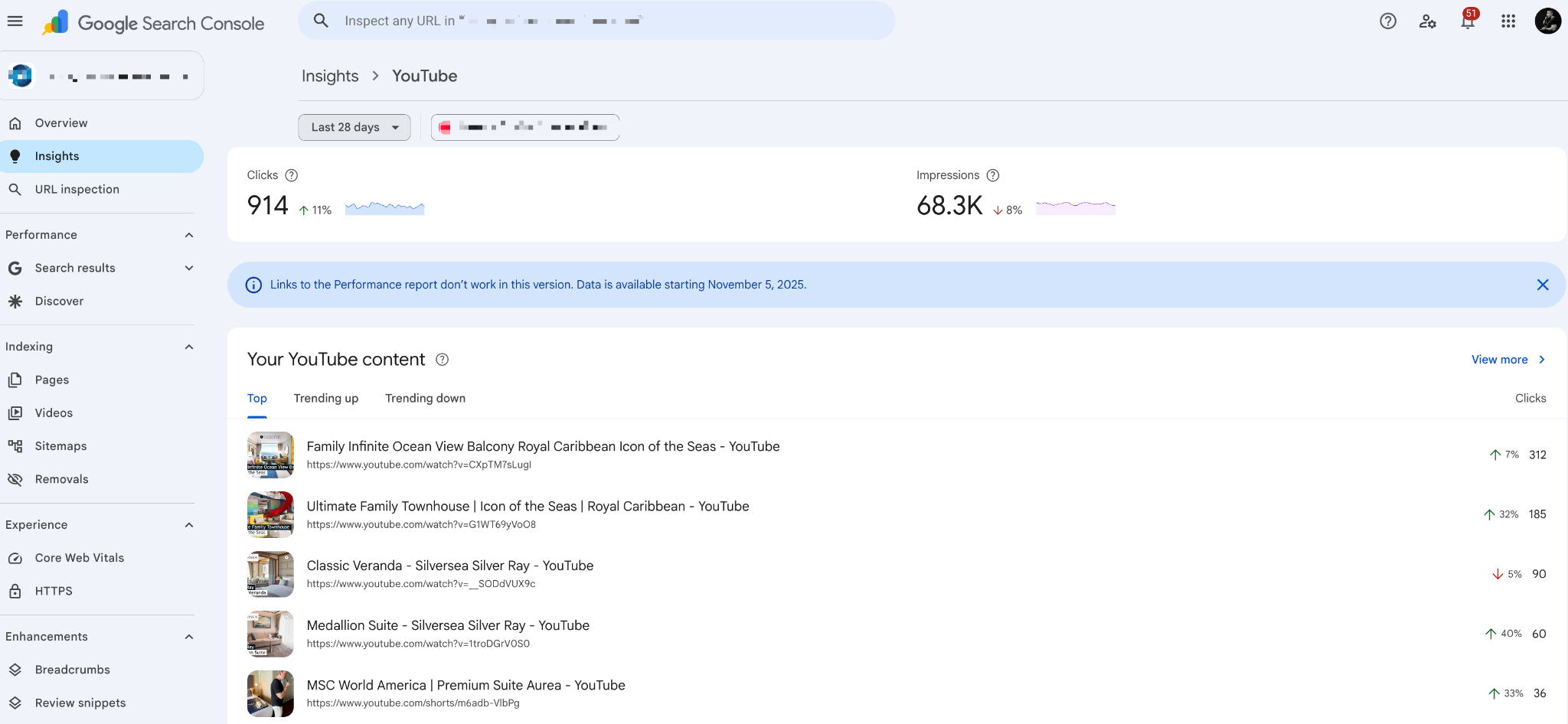Open Ultimate Family Townhouse video link
The image size is (1568, 724).
528,506
